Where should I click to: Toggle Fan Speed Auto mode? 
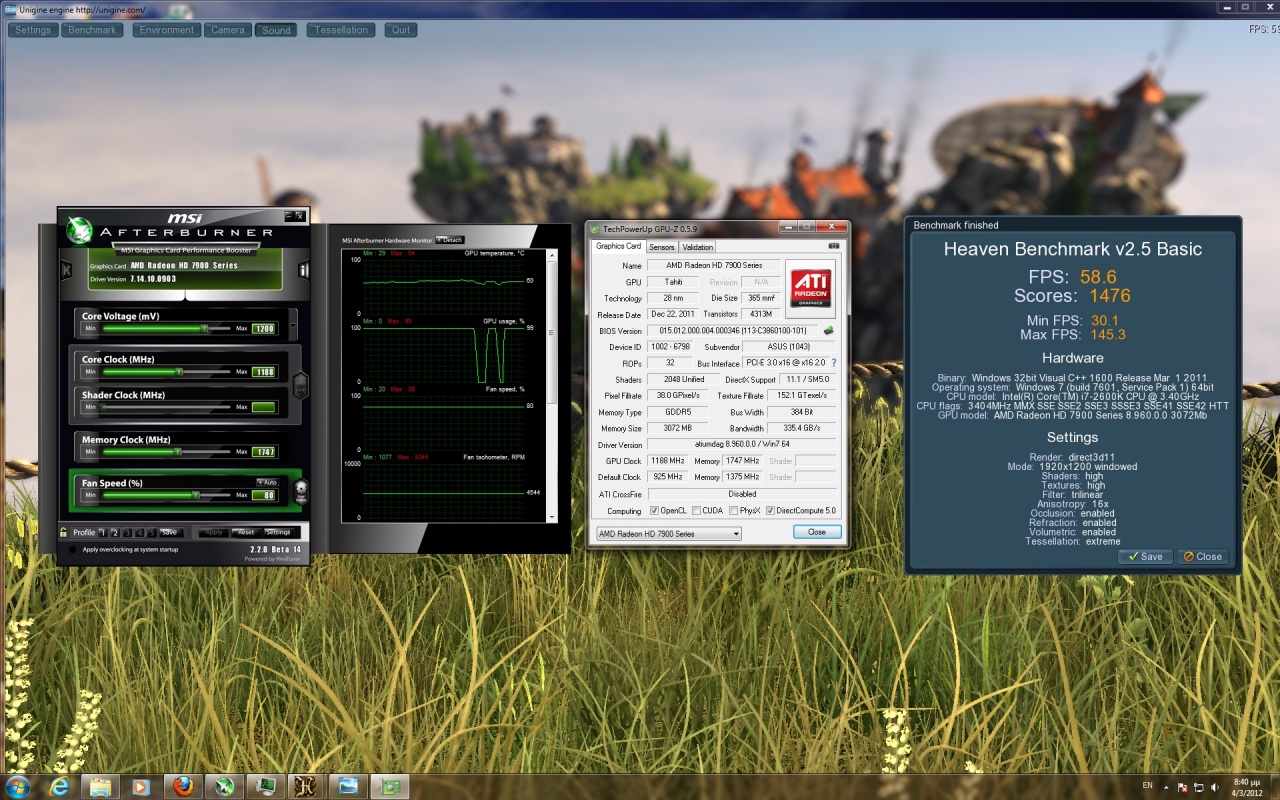[x=266, y=482]
